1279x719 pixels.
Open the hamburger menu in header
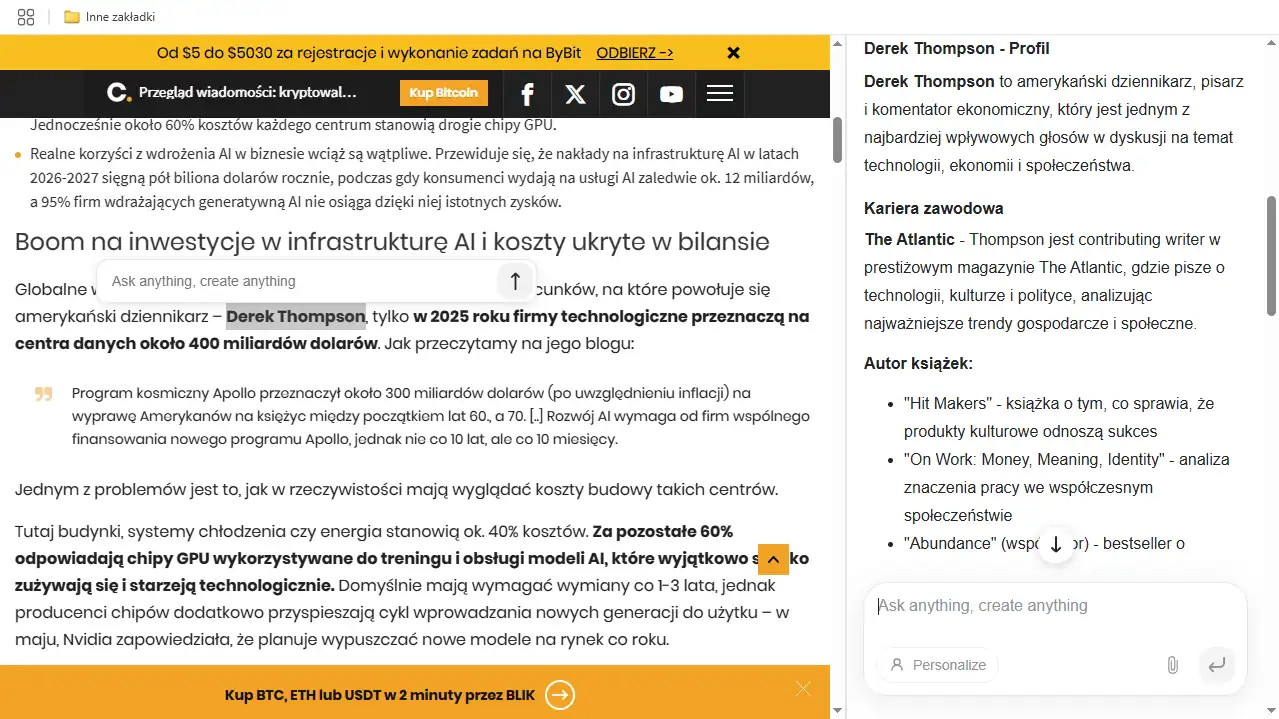(719, 94)
